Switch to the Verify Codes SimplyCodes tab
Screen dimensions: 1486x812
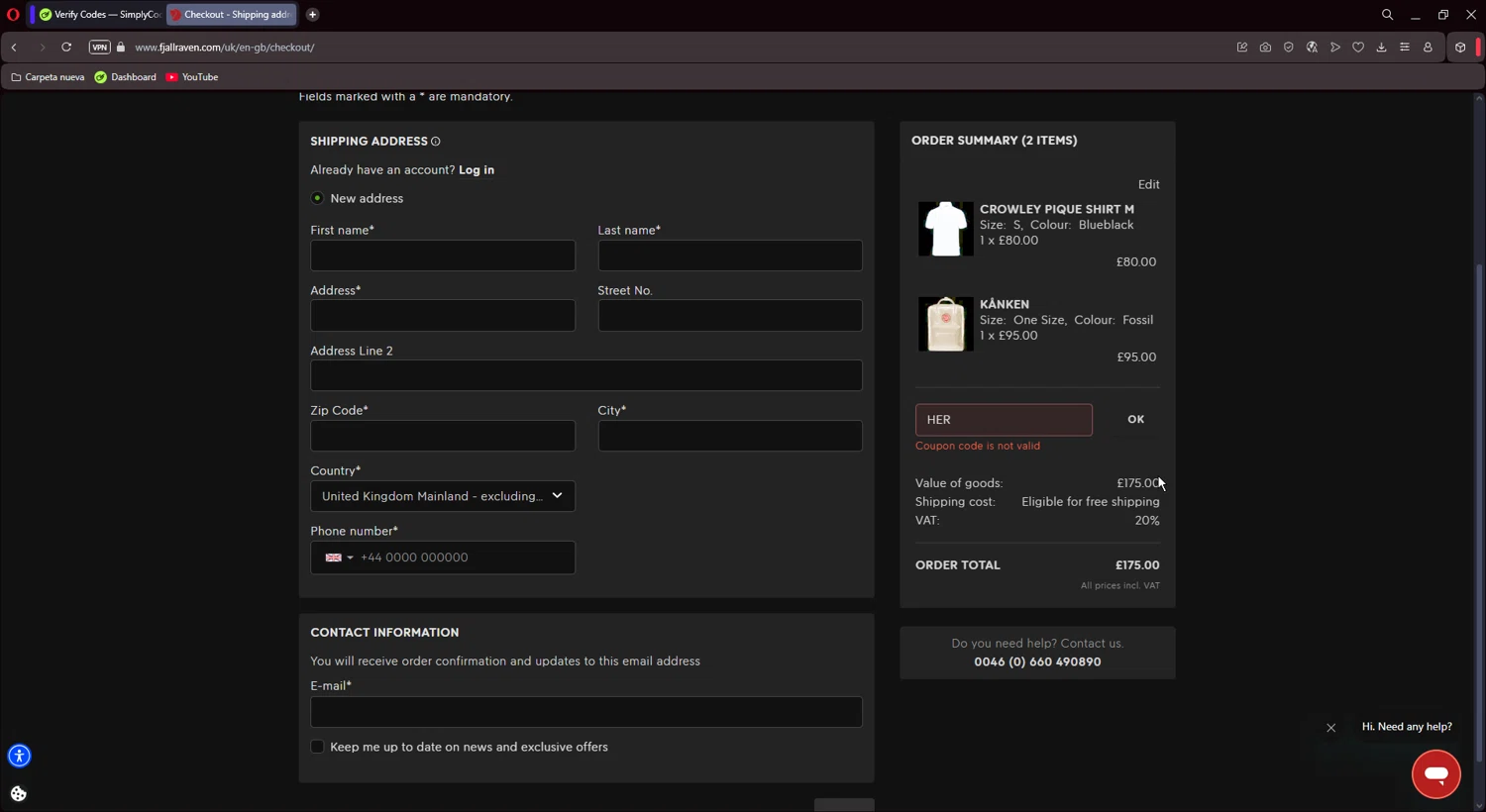(99, 15)
